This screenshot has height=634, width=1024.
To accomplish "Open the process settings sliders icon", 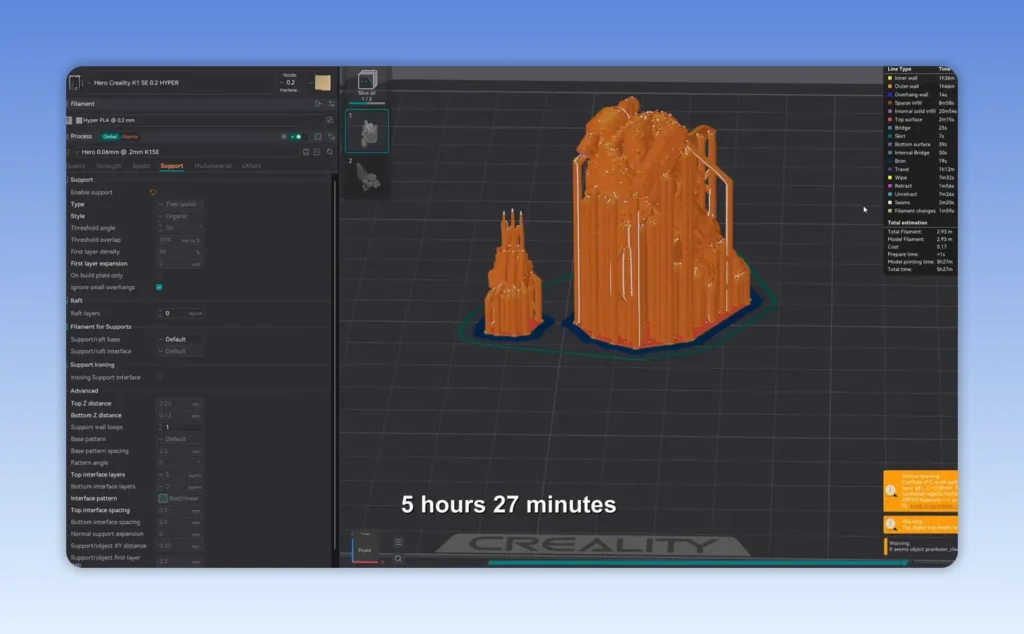I will pyautogui.click(x=331, y=136).
